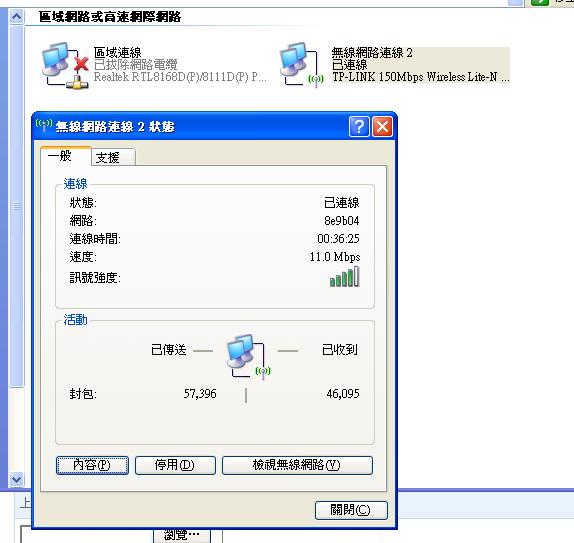Click the 停用(D) disable button
This screenshot has height=543, width=574.
175,465
